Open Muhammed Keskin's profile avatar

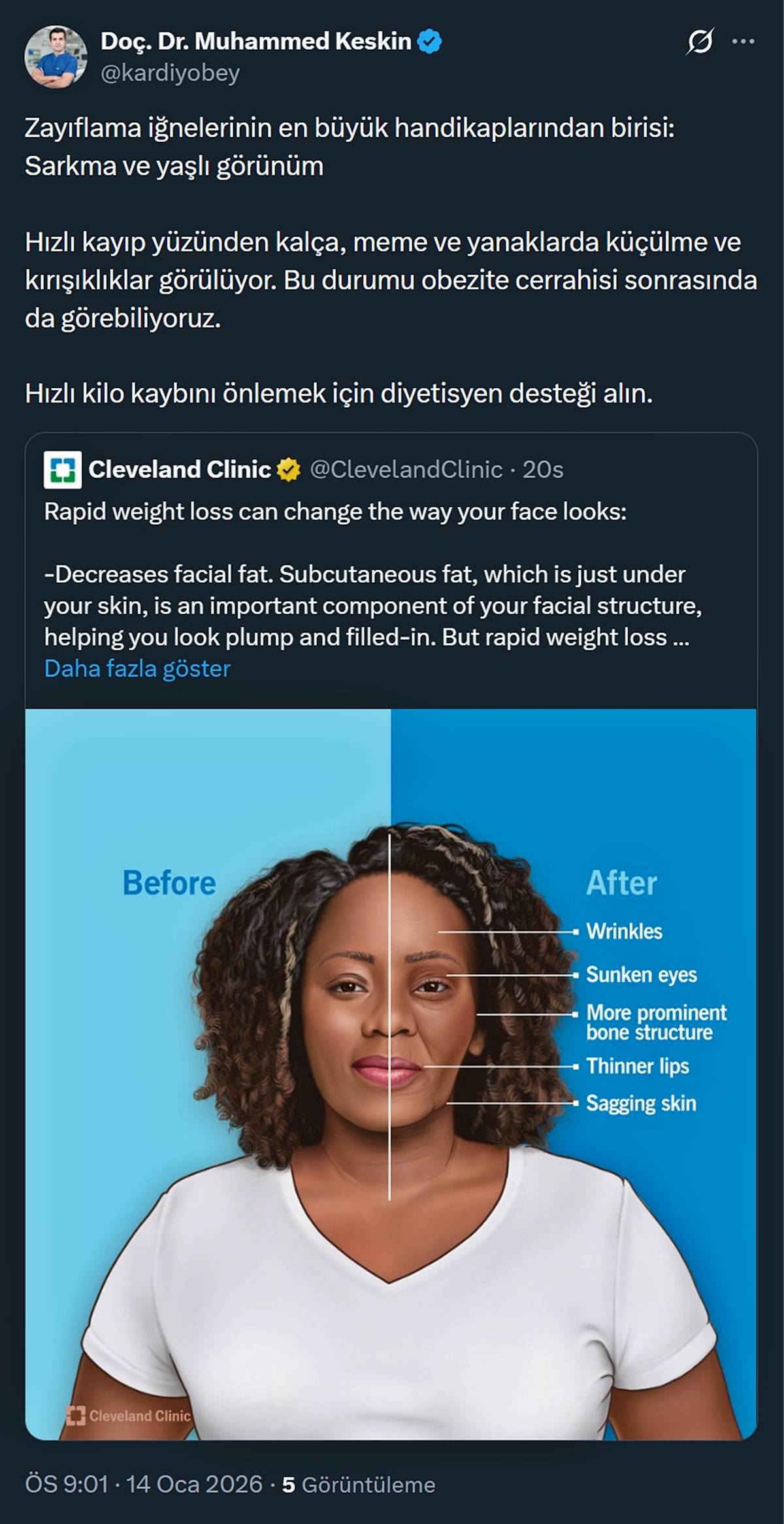click(56, 57)
